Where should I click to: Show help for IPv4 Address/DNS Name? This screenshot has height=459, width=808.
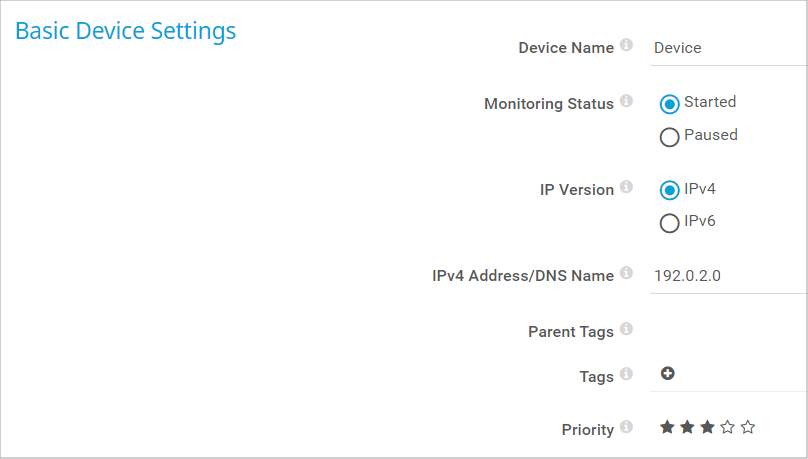tap(626, 273)
